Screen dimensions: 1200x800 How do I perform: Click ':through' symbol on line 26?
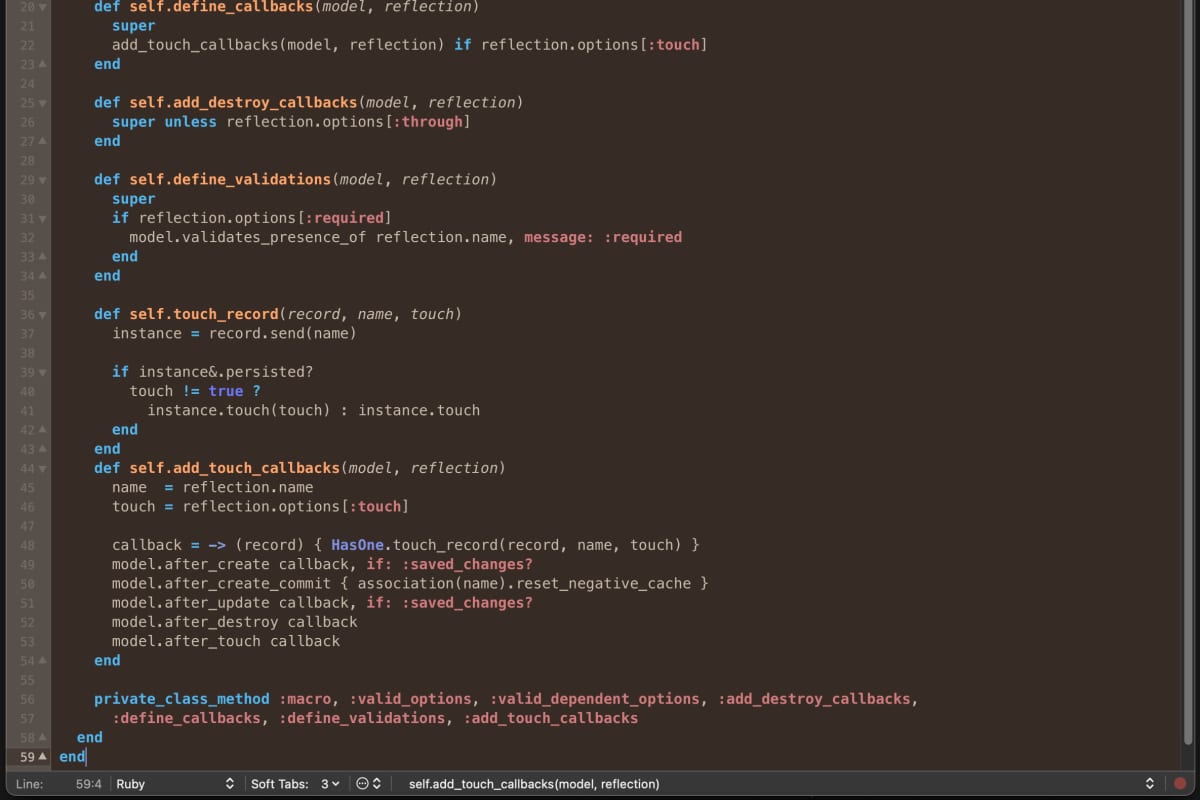[428, 122]
